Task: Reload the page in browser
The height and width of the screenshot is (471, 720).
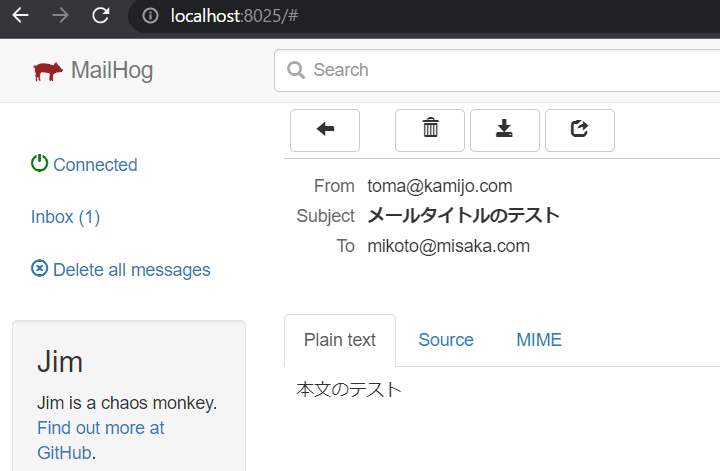Action: 101,16
